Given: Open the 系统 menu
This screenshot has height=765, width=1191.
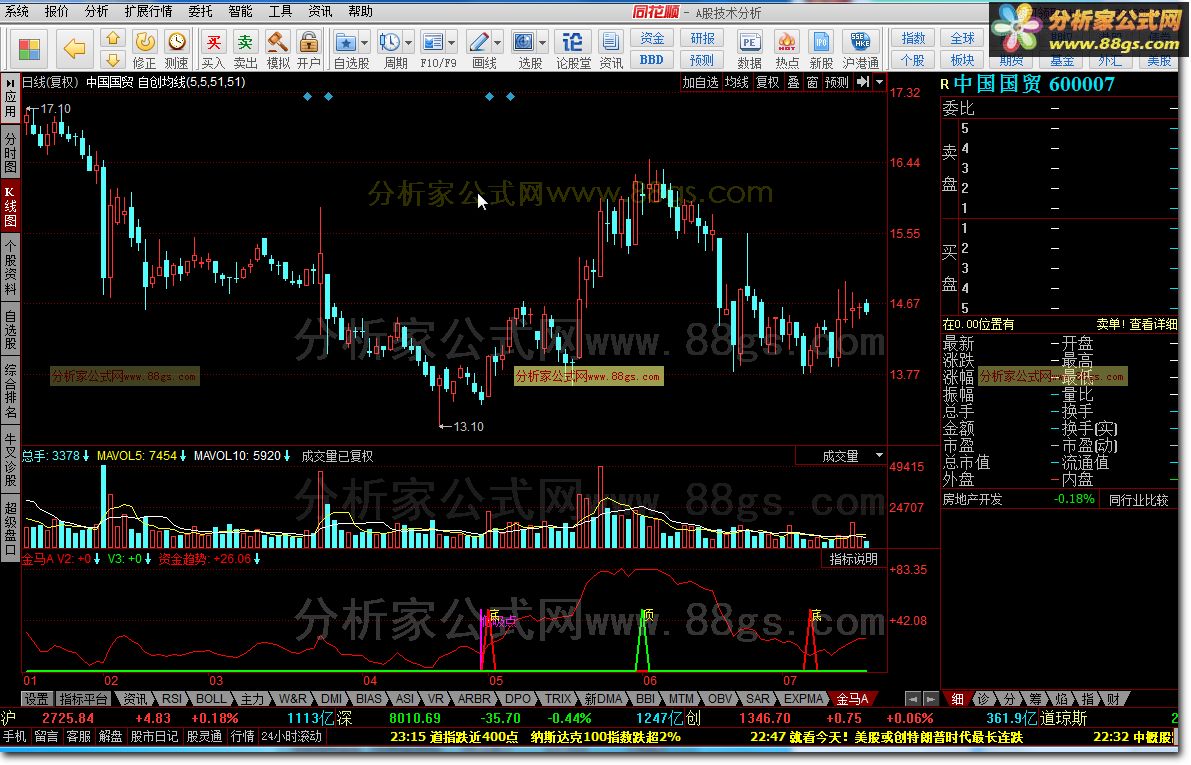Looking at the screenshot, I should coord(17,11).
